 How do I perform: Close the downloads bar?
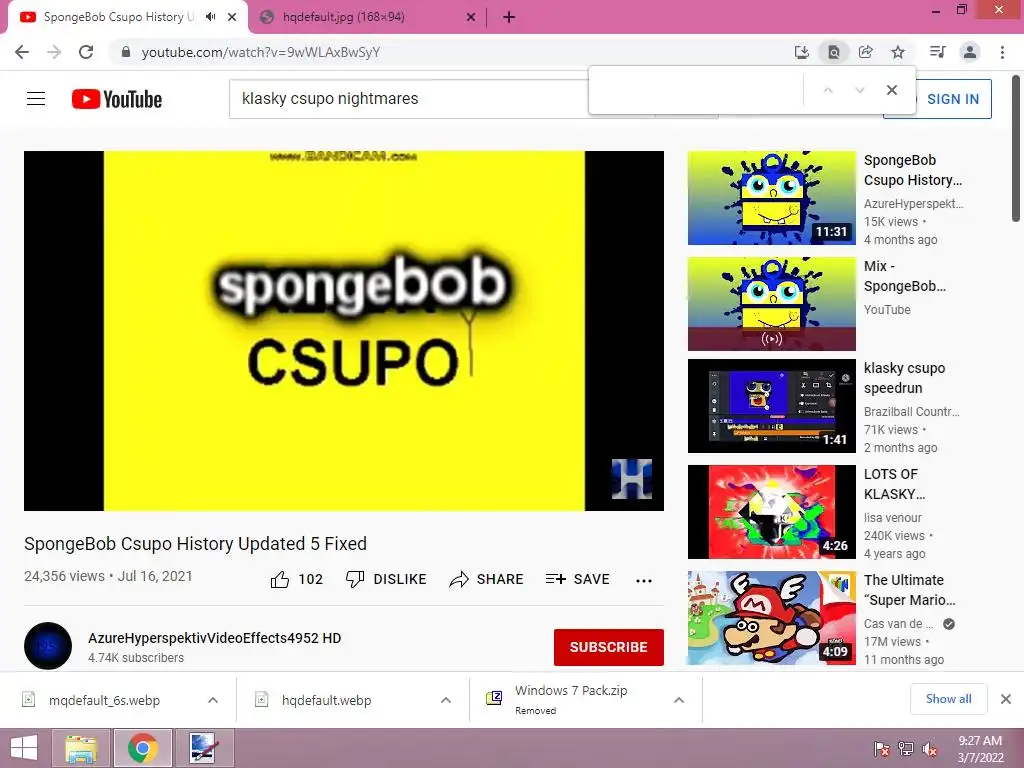pos(1006,699)
